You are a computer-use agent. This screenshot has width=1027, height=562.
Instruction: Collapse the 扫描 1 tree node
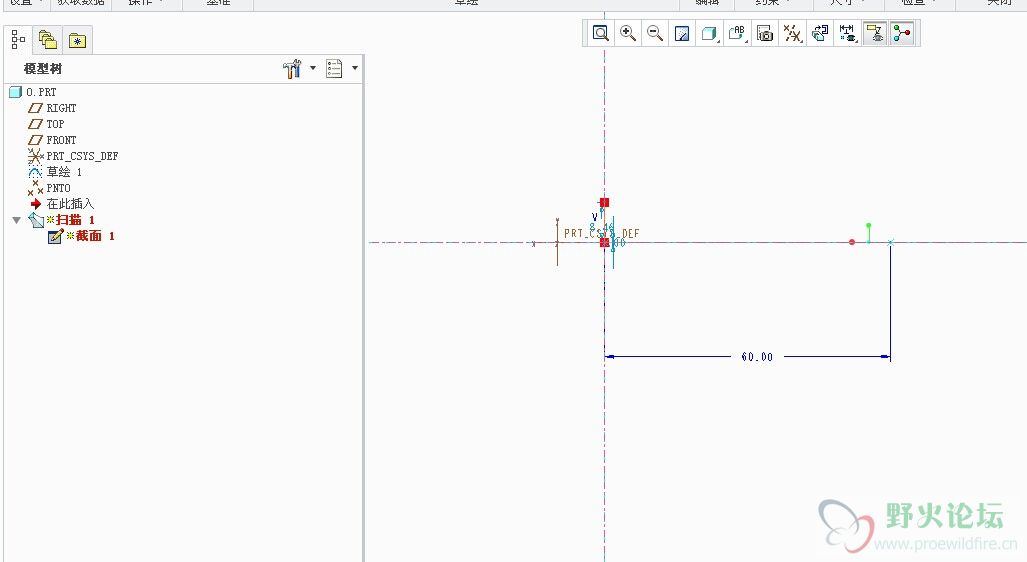point(16,220)
